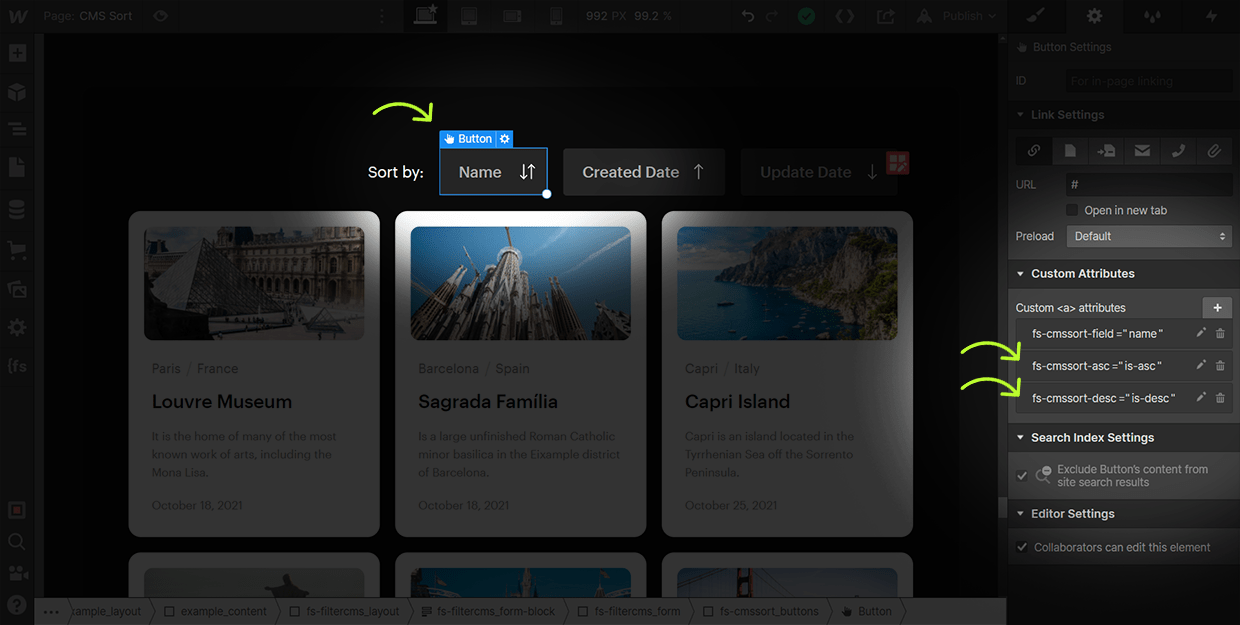This screenshot has width=1240, height=625.
Task: Switch to the Style panel brush tab
Action: click(x=1036, y=16)
